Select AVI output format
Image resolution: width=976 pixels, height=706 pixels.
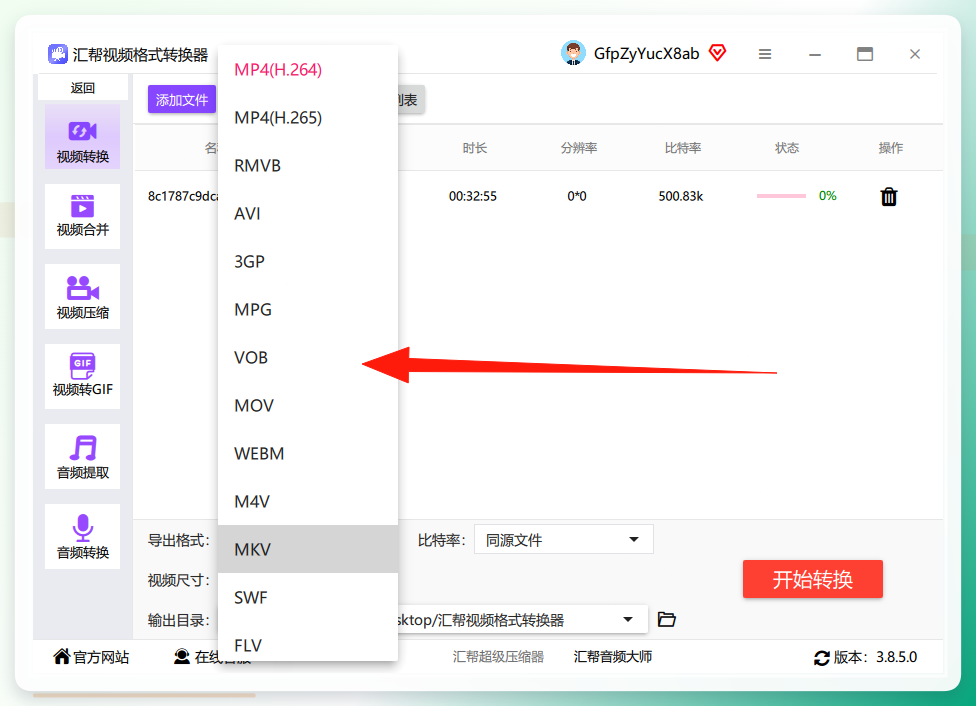tap(308, 214)
